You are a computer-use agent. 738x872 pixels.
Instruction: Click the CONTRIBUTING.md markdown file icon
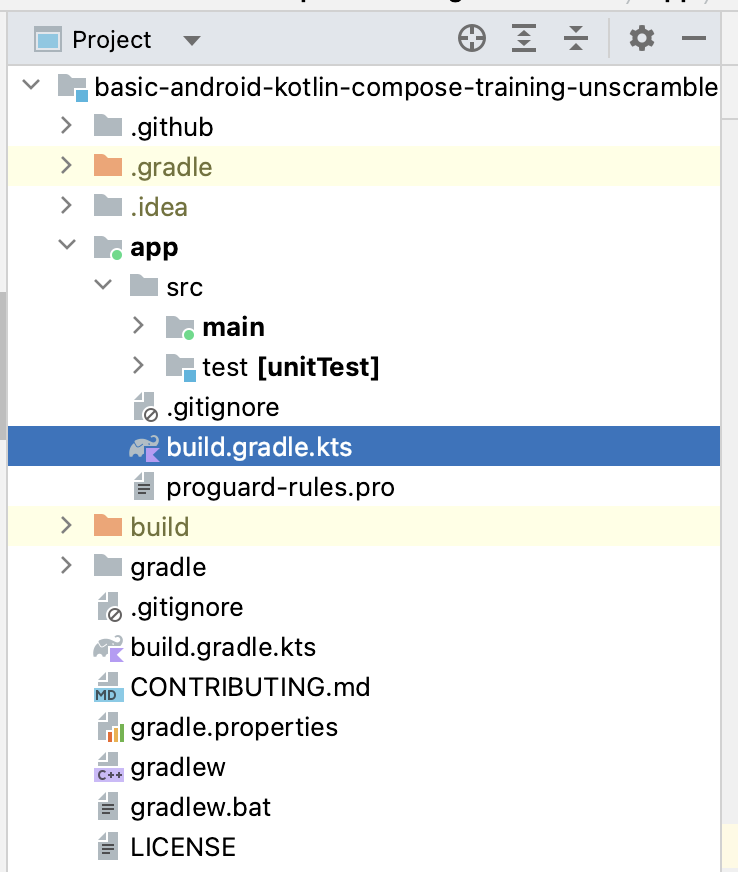click(x=107, y=688)
